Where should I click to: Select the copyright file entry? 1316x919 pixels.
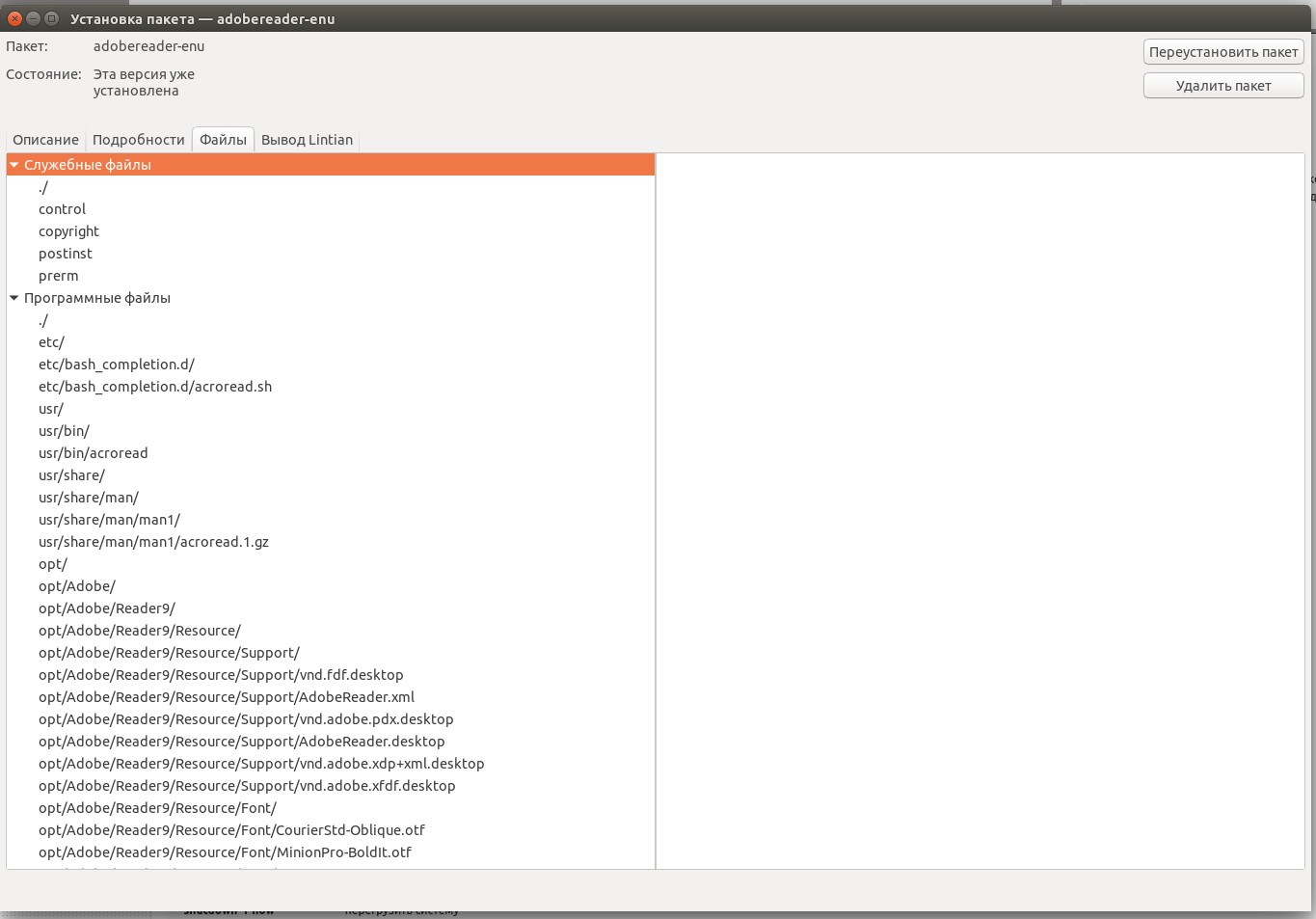[x=331, y=231]
